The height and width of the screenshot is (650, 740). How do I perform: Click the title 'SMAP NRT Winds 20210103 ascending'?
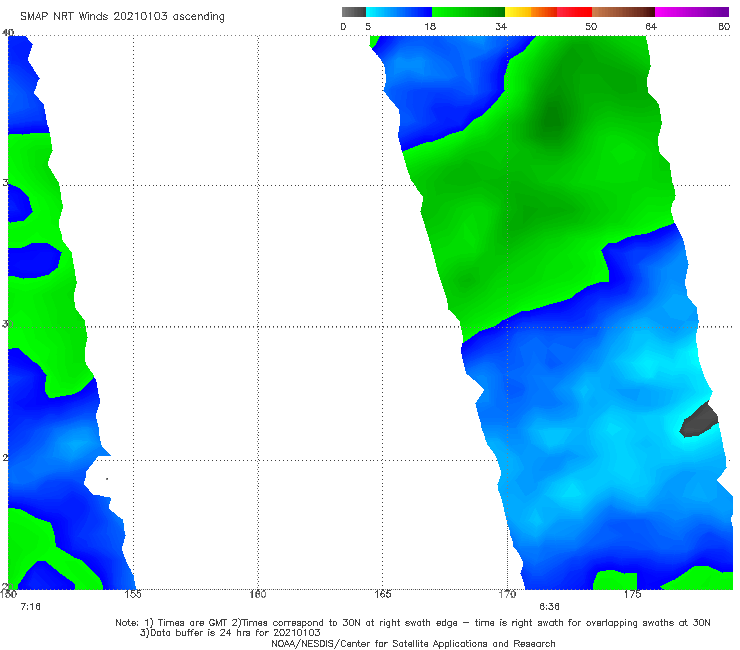[x=122, y=16]
